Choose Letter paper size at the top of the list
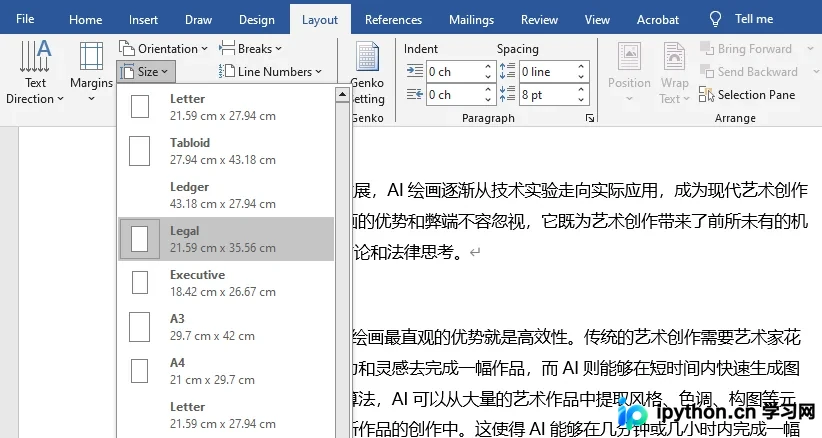Viewport: 822px width, 438px height. [x=226, y=107]
